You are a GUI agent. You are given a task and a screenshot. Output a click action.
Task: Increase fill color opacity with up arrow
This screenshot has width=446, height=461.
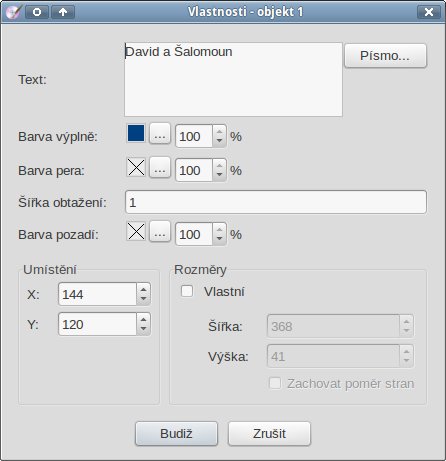(219, 131)
